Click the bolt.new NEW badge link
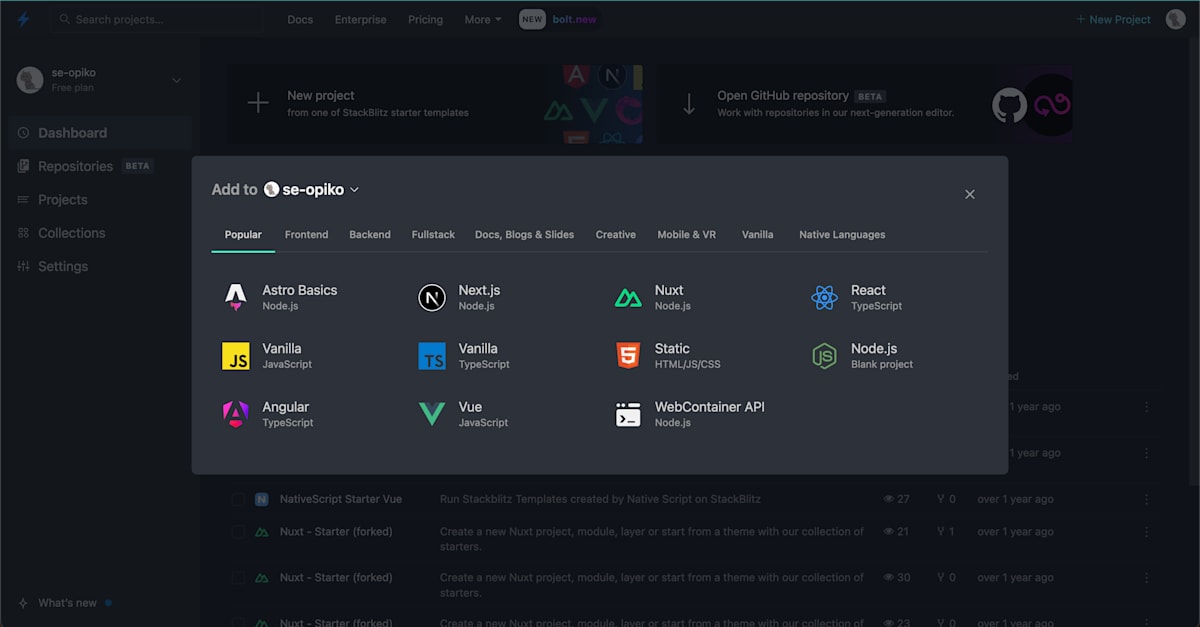The image size is (1200, 627). point(559,19)
